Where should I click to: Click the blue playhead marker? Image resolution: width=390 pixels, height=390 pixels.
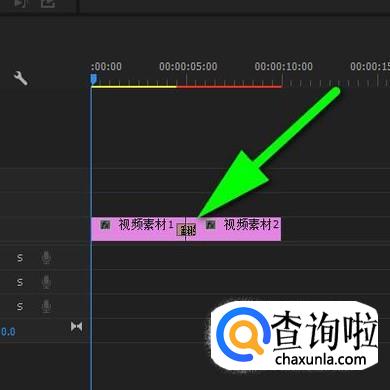94,79
